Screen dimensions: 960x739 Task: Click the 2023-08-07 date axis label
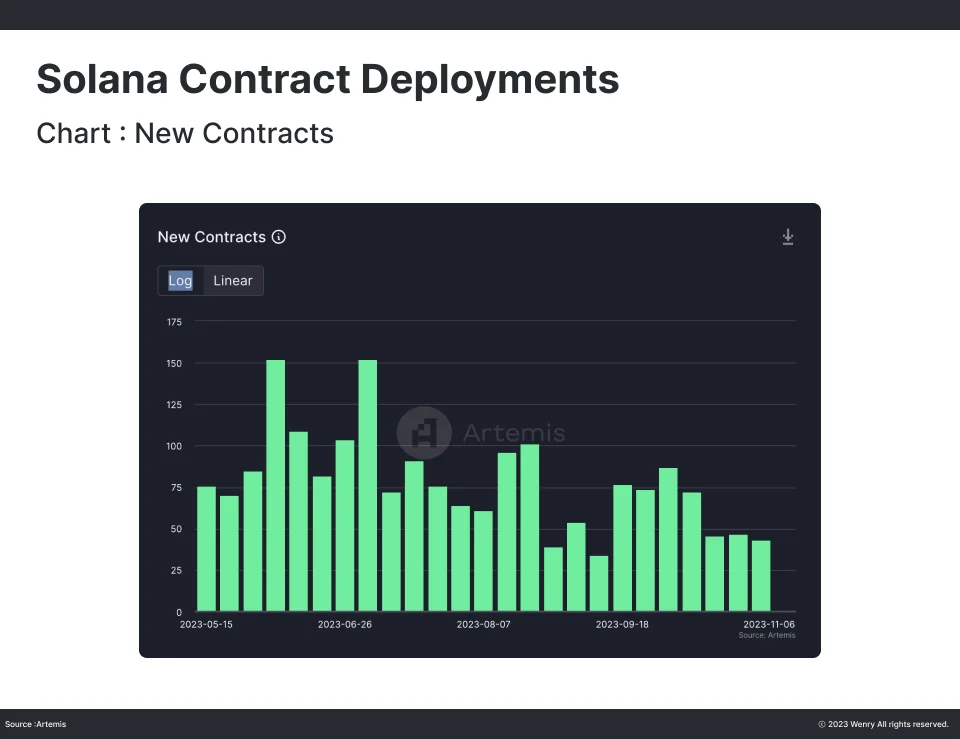pyautogui.click(x=483, y=624)
